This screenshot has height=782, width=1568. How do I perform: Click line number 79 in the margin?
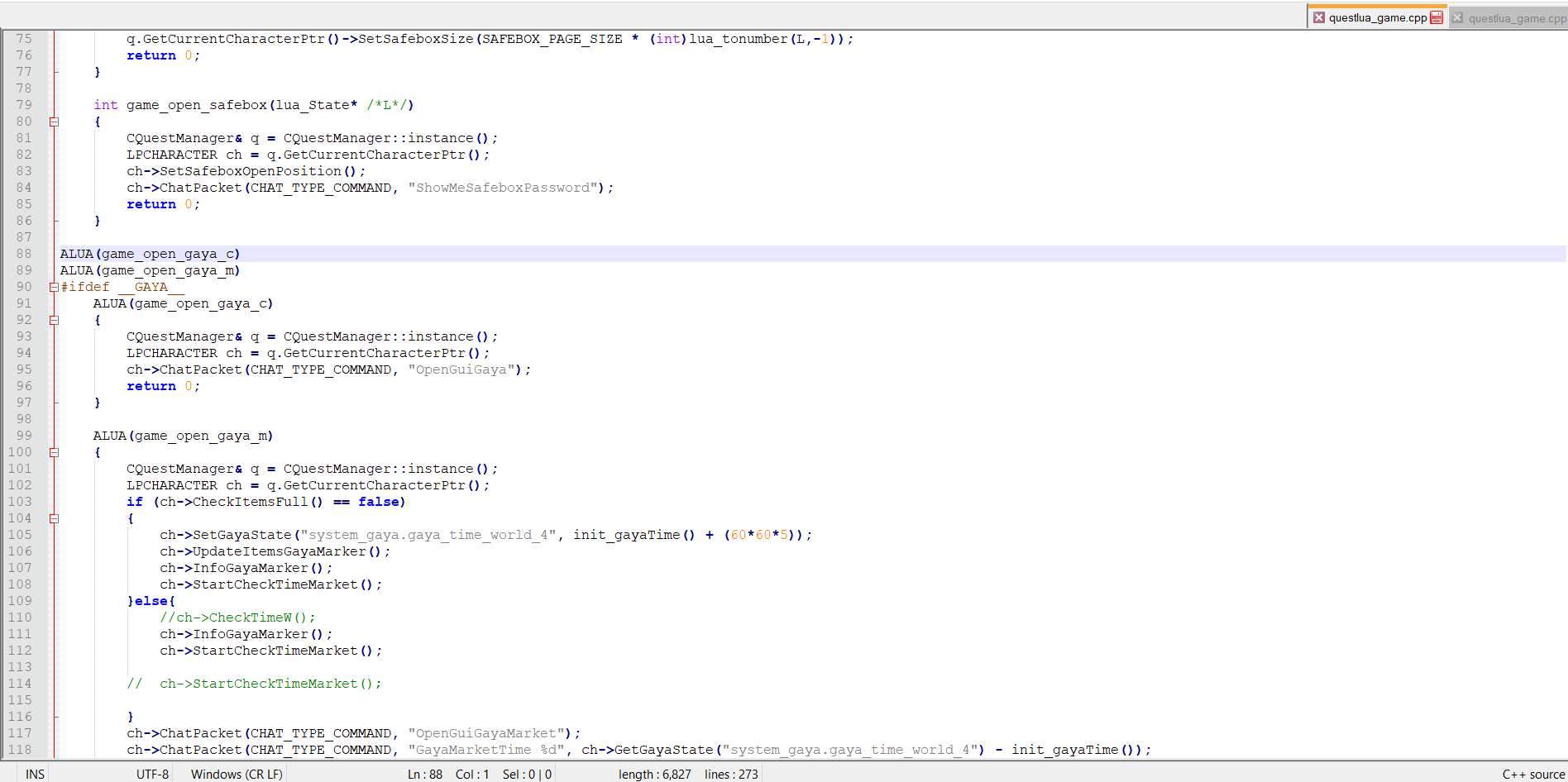click(24, 105)
